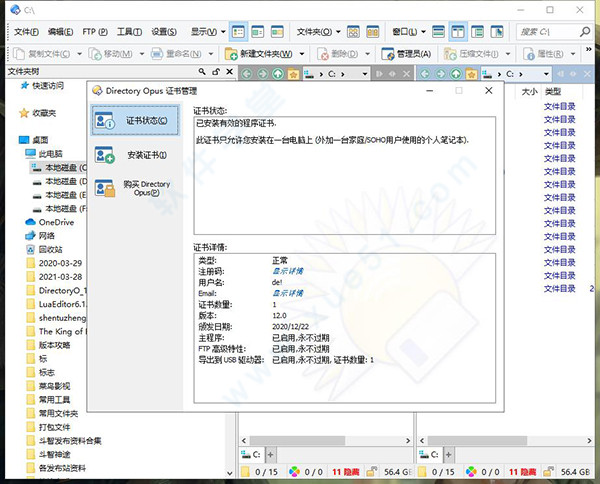Click 复制文件(C) toolbar button
This screenshot has height=484, width=600.
pyautogui.click(x=42, y=54)
